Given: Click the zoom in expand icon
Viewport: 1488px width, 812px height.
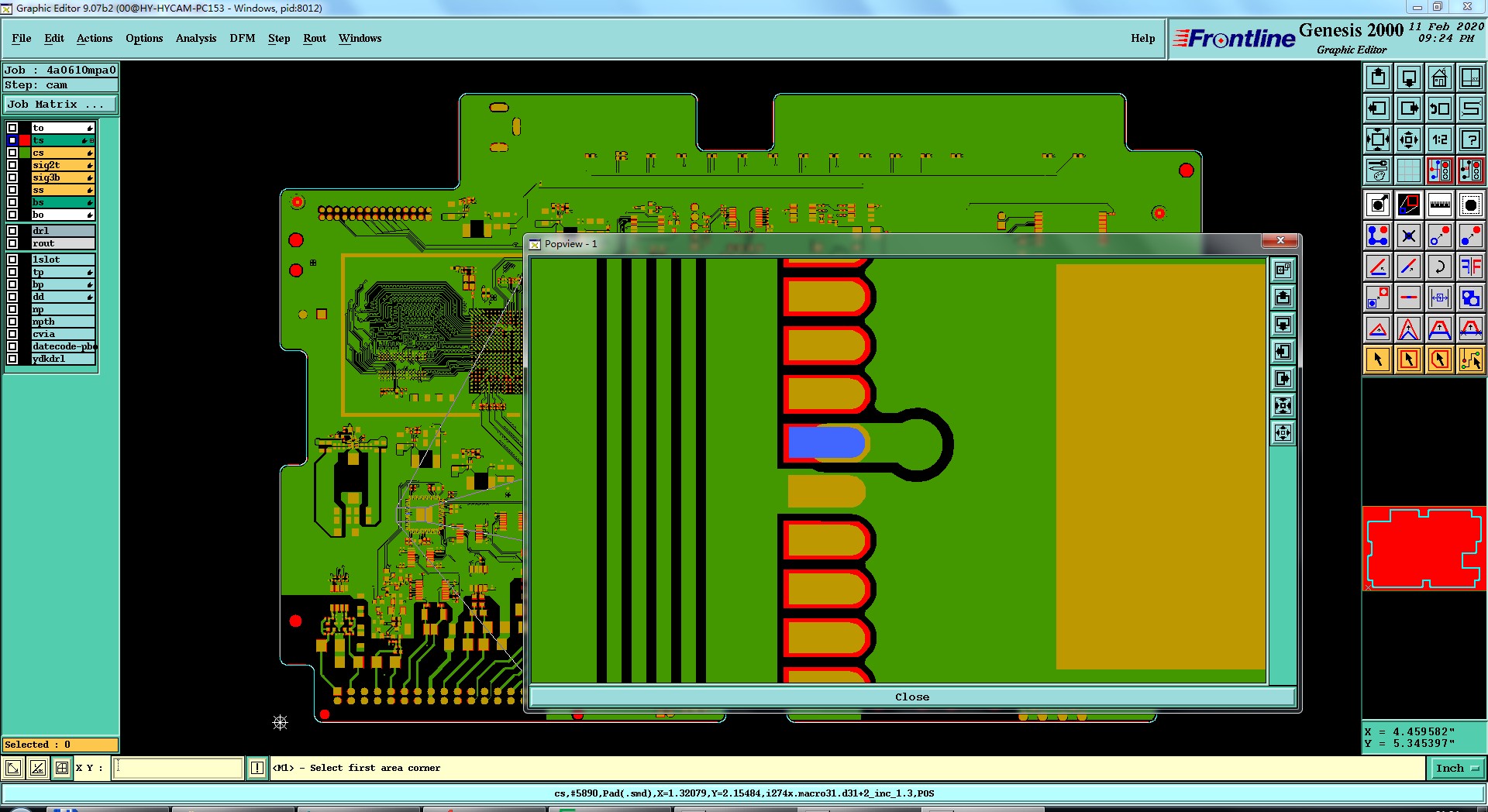Looking at the screenshot, I should (x=1378, y=139).
